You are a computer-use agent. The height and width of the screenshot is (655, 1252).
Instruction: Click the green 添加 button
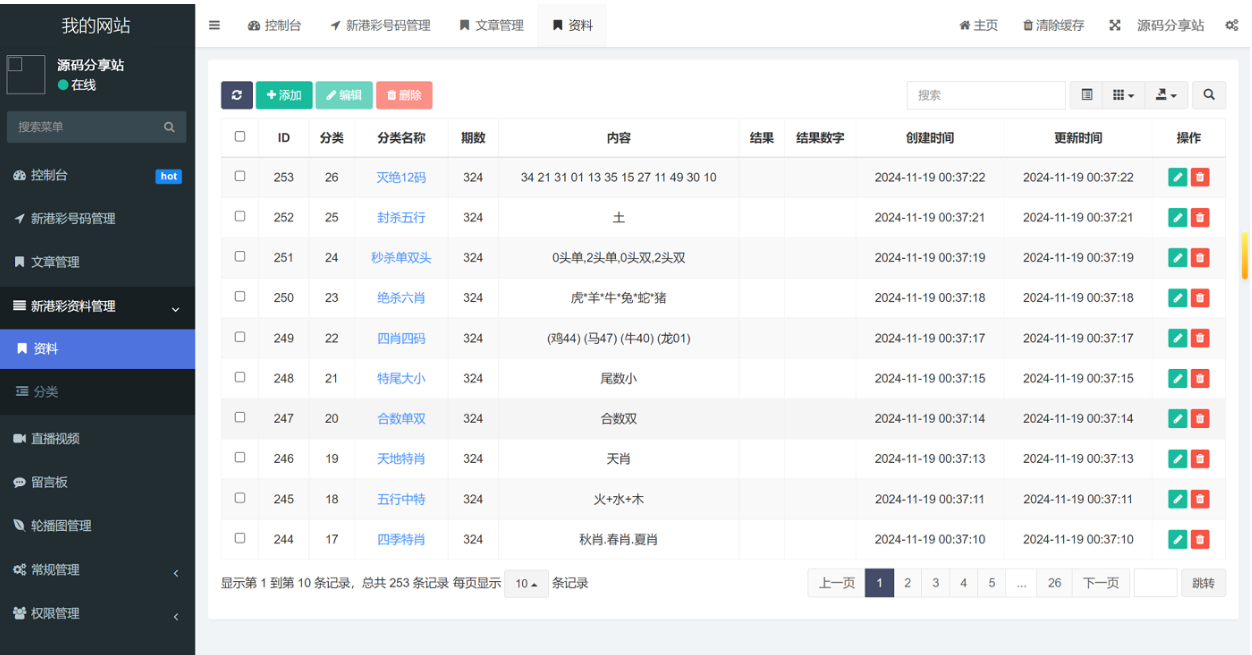(284, 95)
